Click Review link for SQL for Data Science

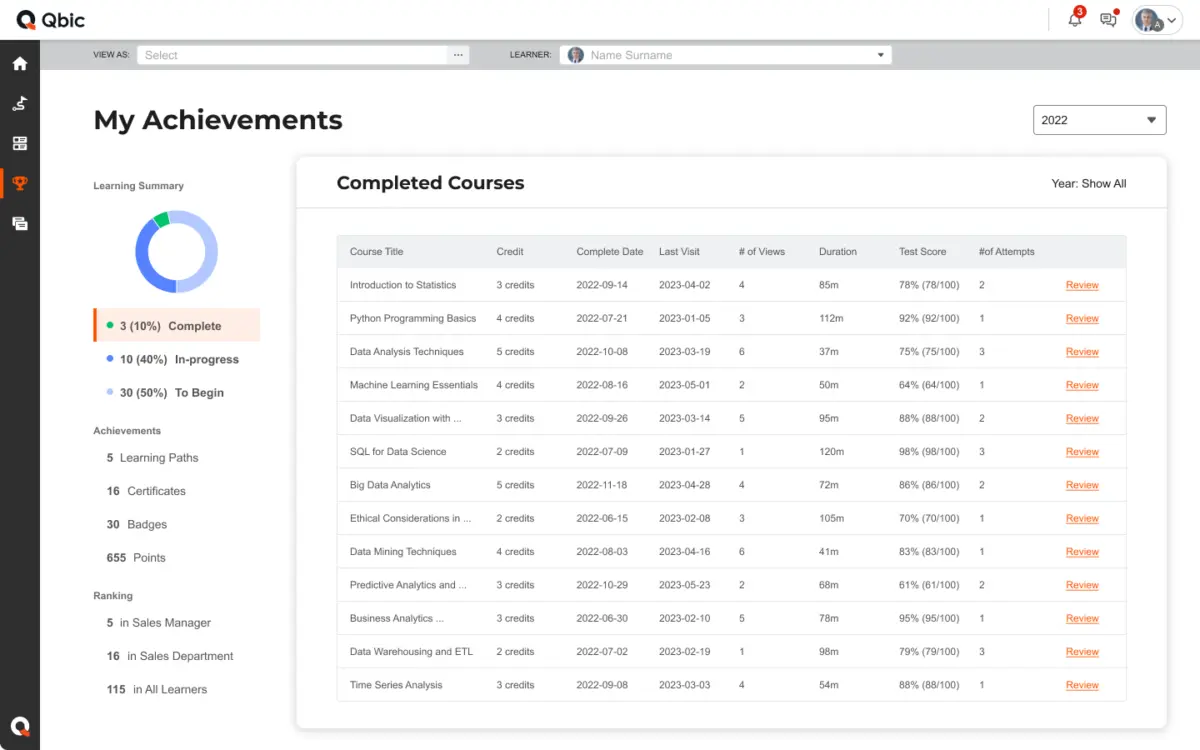[1082, 452]
